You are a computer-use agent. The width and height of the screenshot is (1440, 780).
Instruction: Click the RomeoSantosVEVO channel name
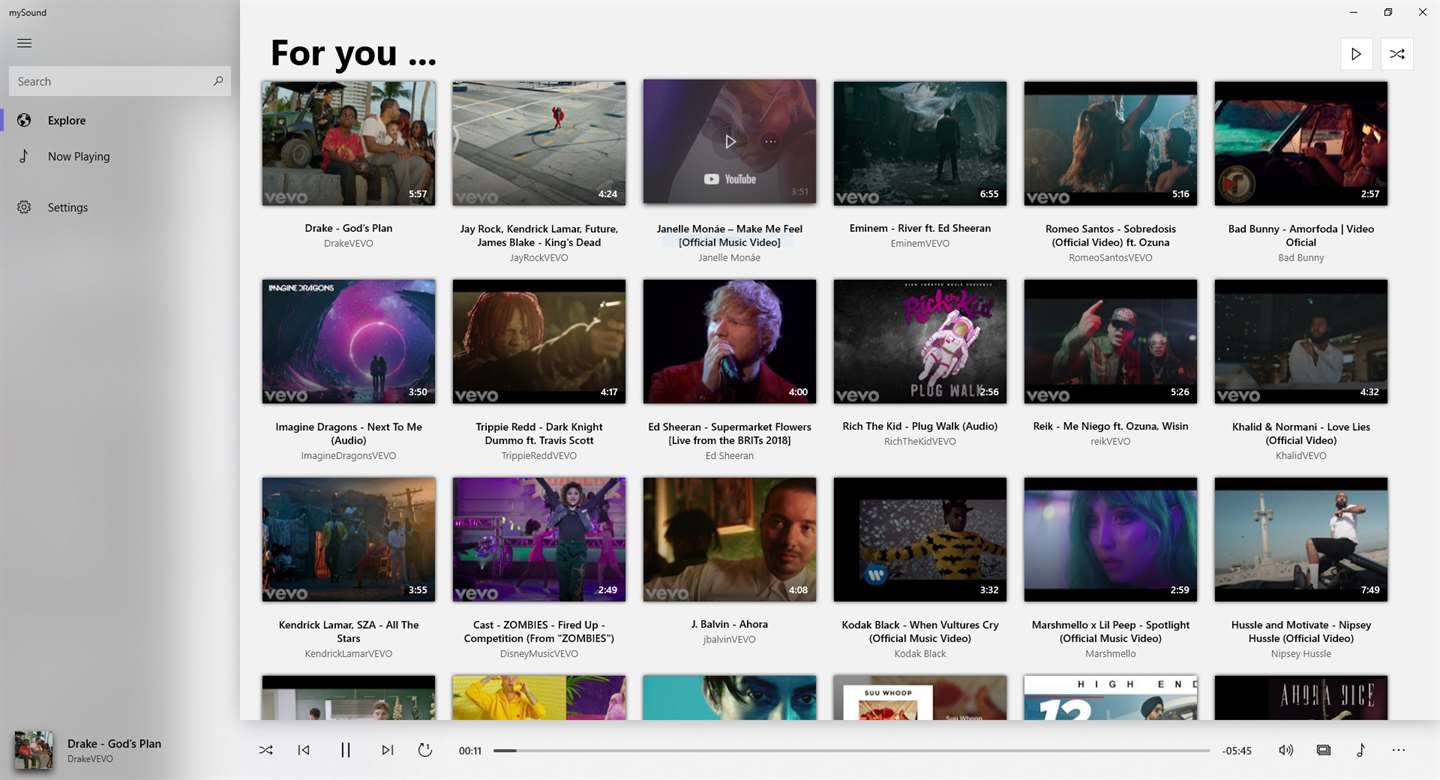pyautogui.click(x=1110, y=257)
